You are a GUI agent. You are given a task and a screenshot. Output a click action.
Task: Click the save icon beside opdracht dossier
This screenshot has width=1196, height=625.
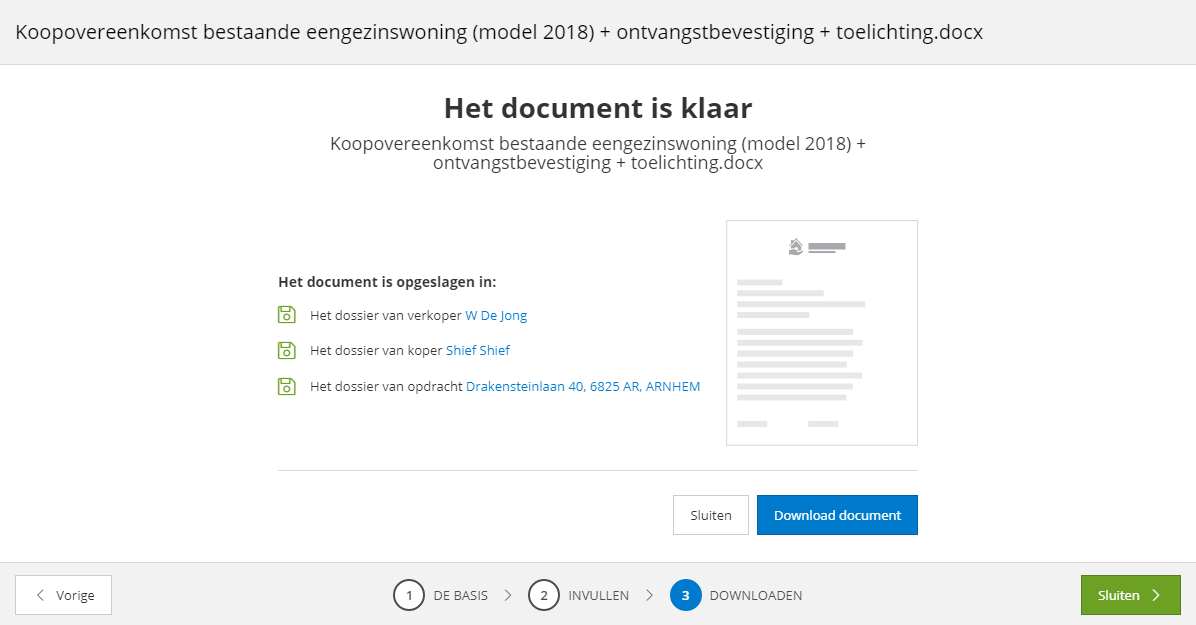[x=286, y=386]
